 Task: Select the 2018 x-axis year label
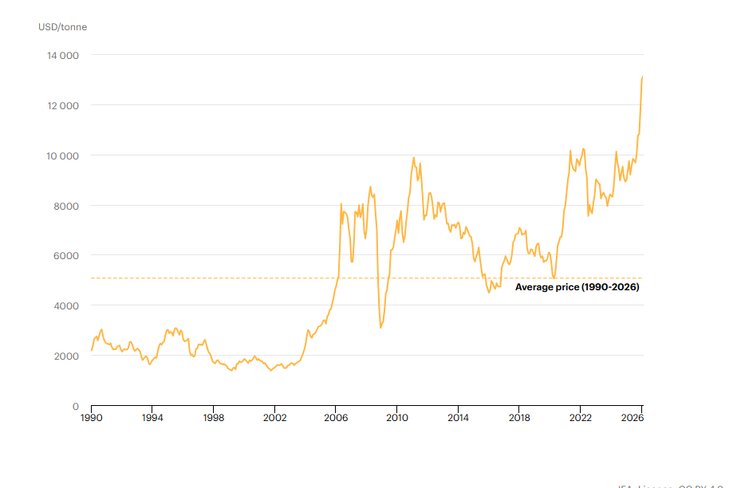pos(519,418)
